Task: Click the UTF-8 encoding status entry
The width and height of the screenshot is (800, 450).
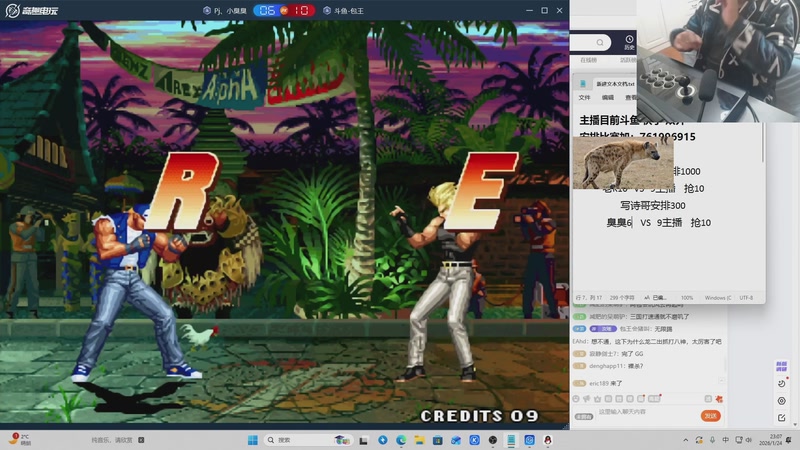Action: coord(746,297)
